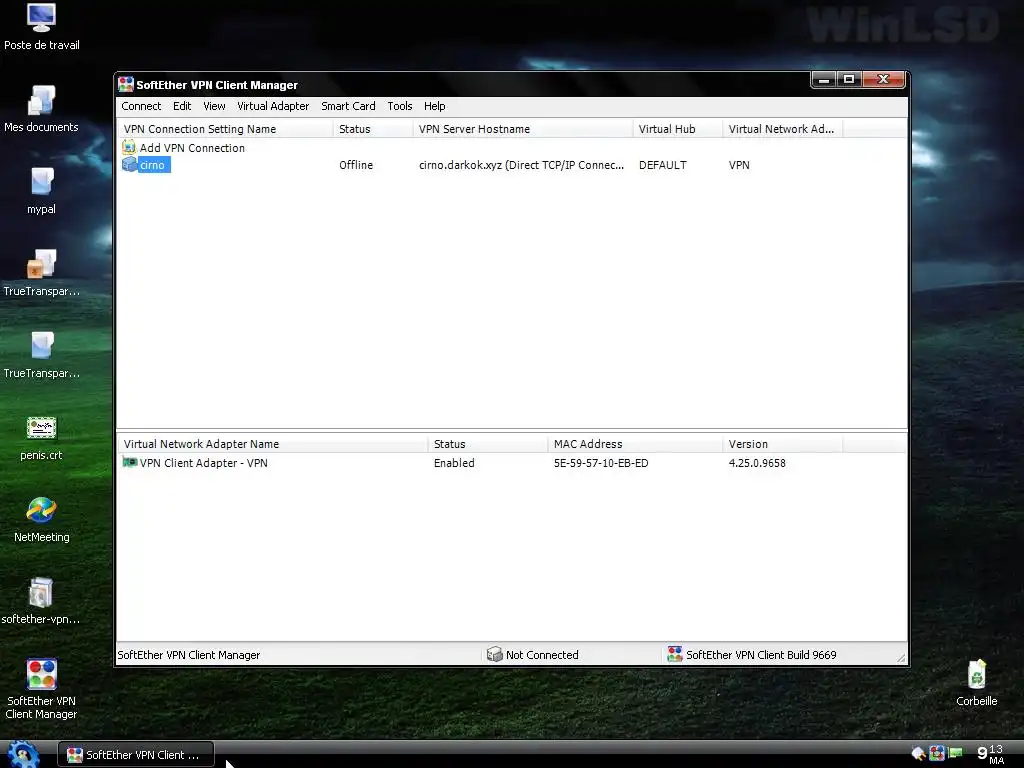Select the VPN Client Adapter network card icon

point(129,462)
